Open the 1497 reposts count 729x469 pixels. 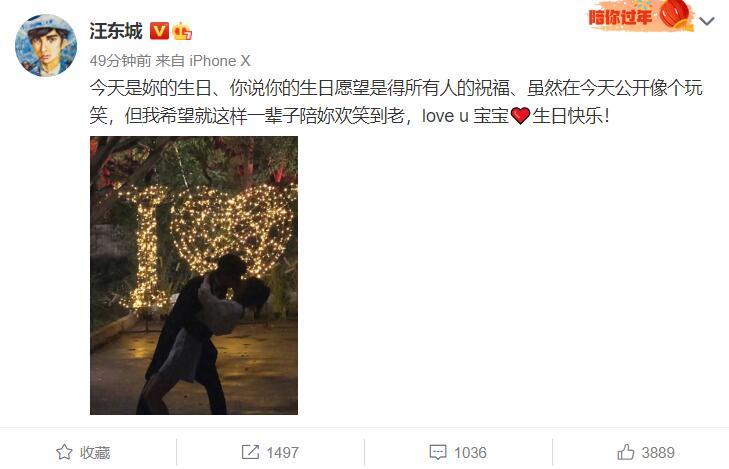tap(282, 452)
